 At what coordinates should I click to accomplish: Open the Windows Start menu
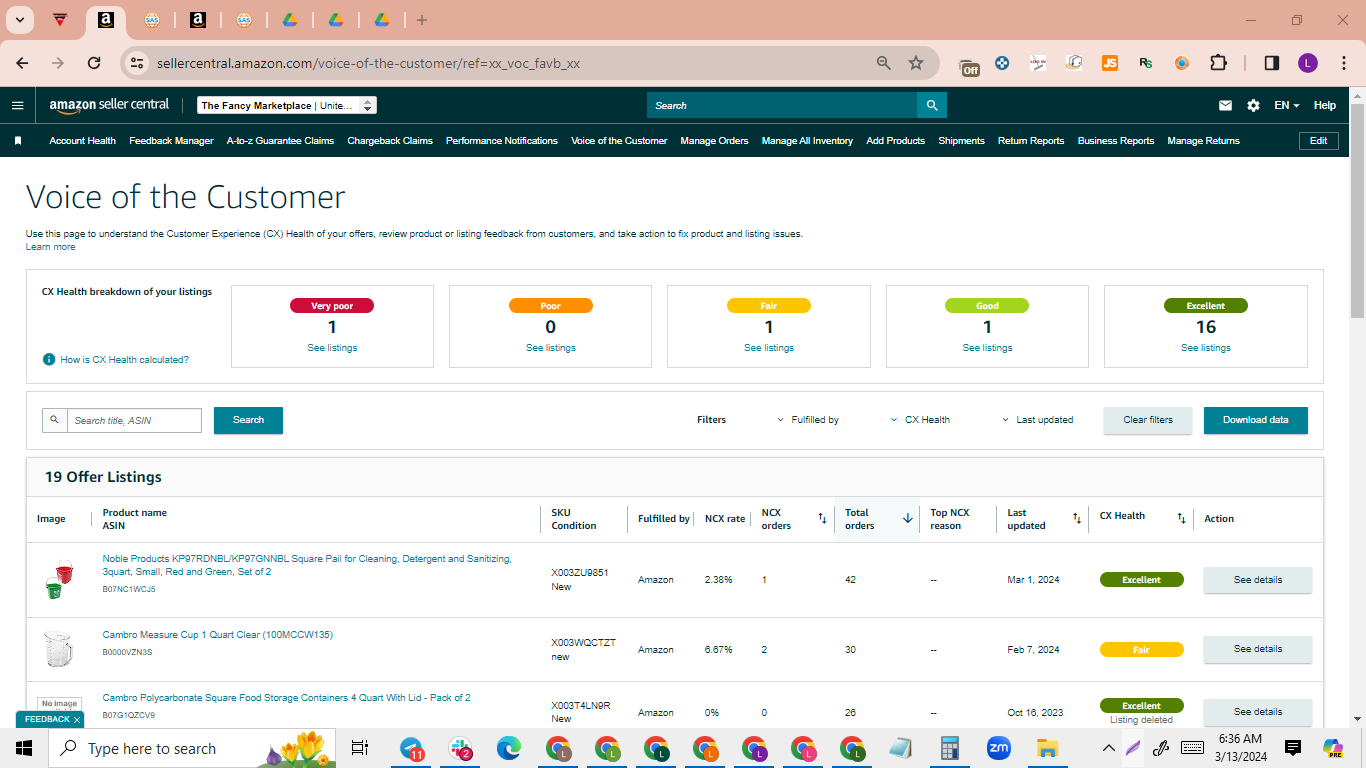tap(24, 748)
